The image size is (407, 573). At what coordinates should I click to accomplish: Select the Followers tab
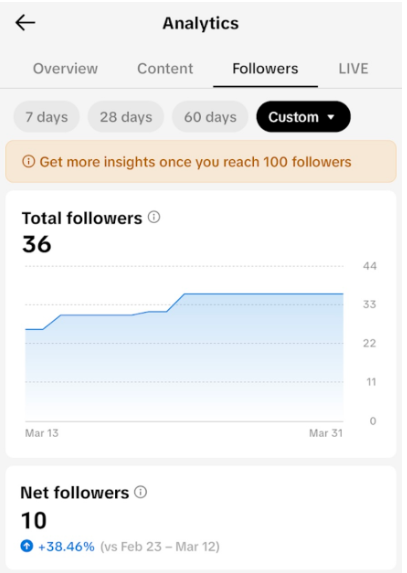tap(265, 68)
